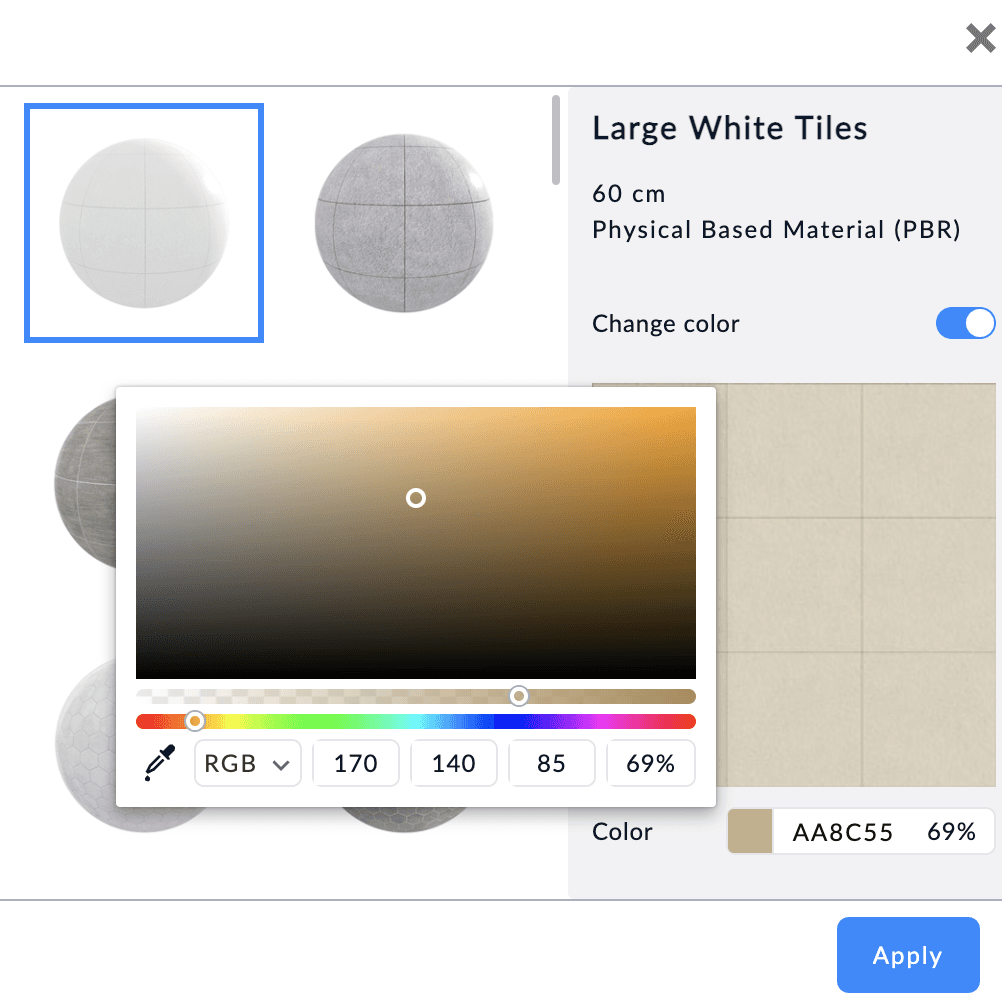The height and width of the screenshot is (1002, 1002).
Task: Click the green value field showing 140
Action: (453, 764)
